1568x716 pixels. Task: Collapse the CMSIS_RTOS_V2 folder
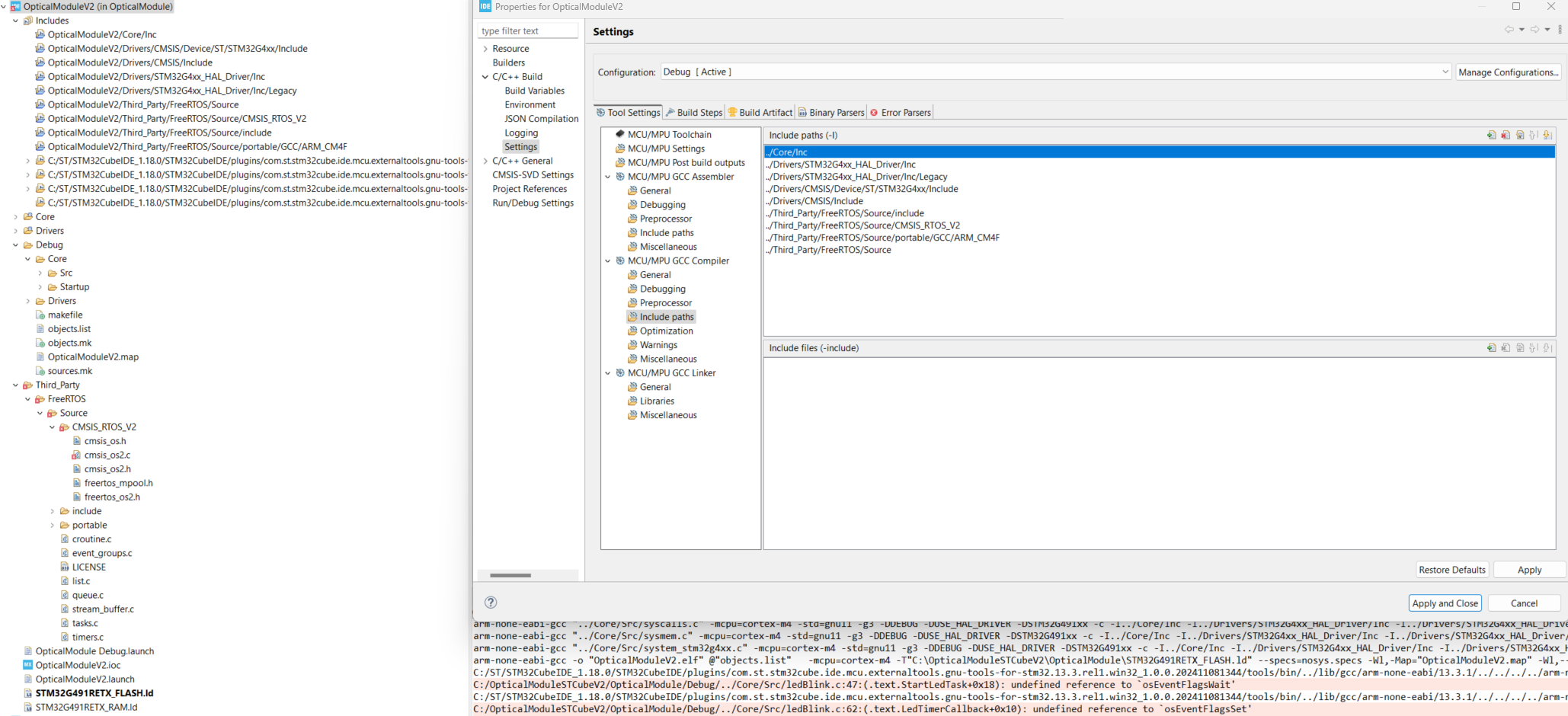[53, 427]
